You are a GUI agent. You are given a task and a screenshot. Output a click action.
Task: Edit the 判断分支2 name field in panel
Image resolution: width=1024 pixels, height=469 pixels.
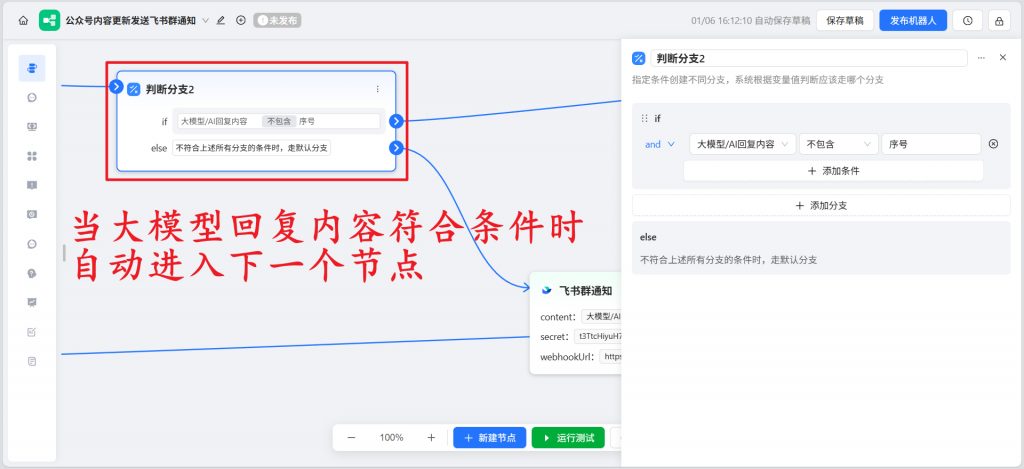(808, 58)
